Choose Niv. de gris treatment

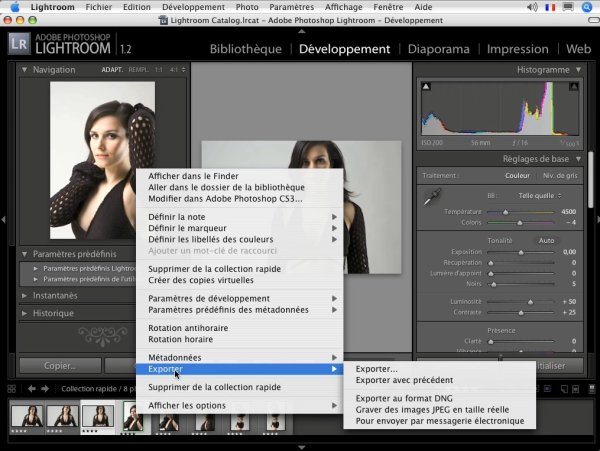(560, 176)
